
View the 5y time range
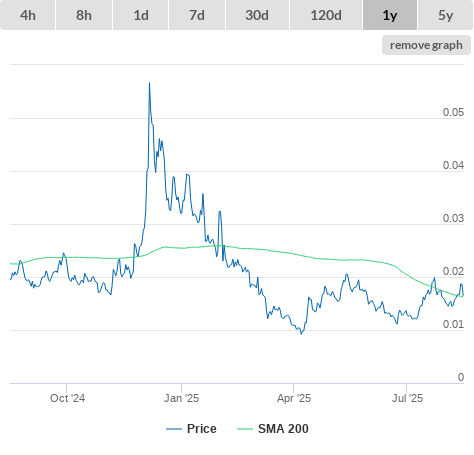[445, 15]
